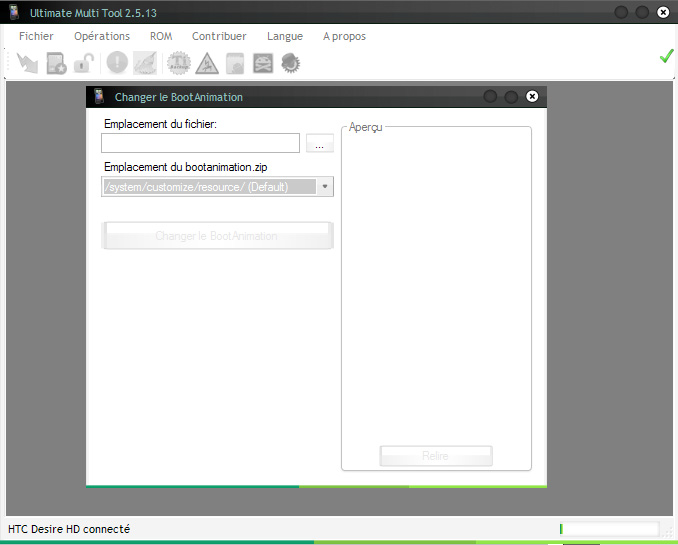This screenshot has width=678, height=545.
Task: Click the toolbar drag grip handle
Action: (7, 63)
